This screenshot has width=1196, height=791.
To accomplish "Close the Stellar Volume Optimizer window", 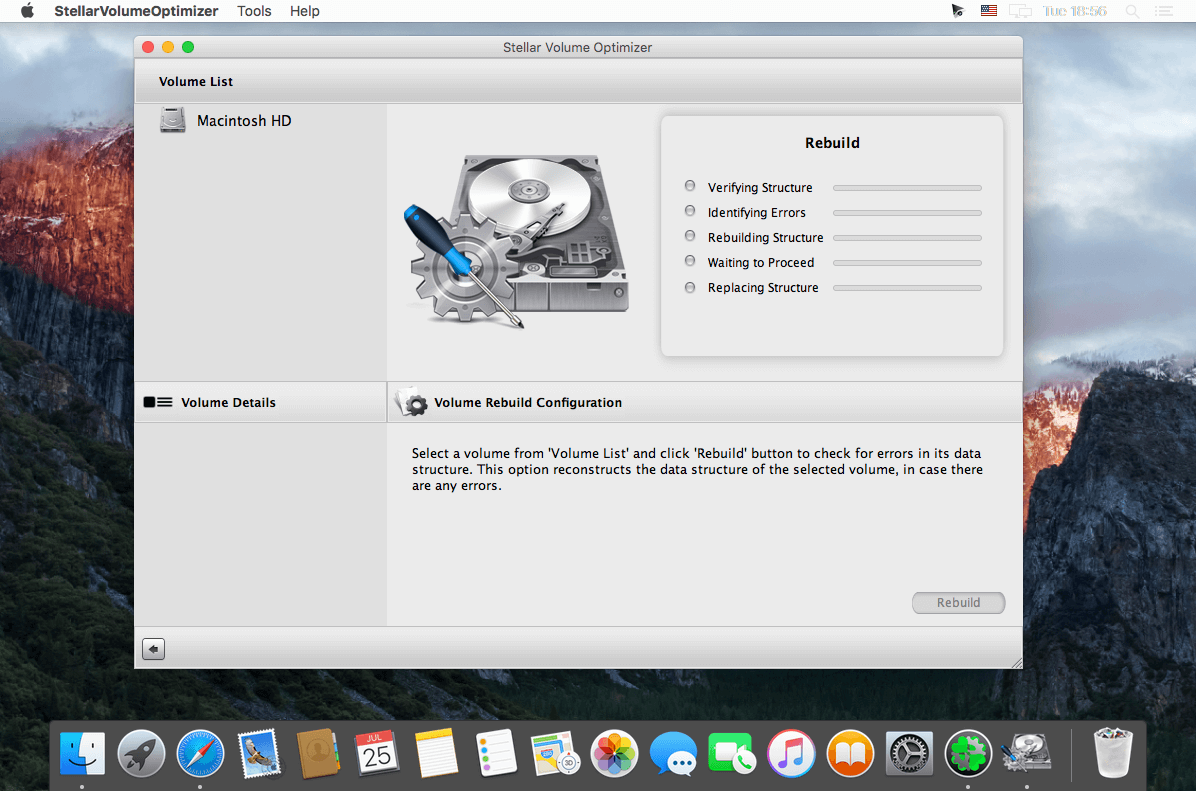I will click(x=148, y=47).
